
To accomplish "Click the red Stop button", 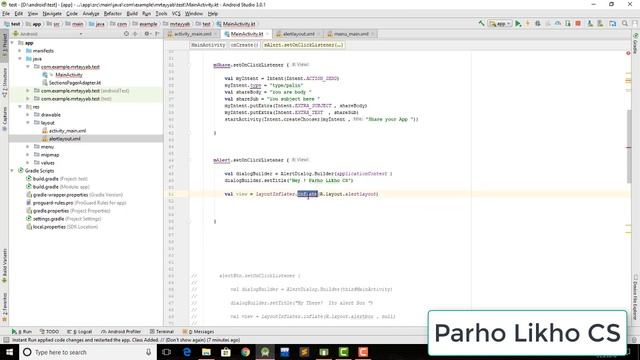I will 578,24.
